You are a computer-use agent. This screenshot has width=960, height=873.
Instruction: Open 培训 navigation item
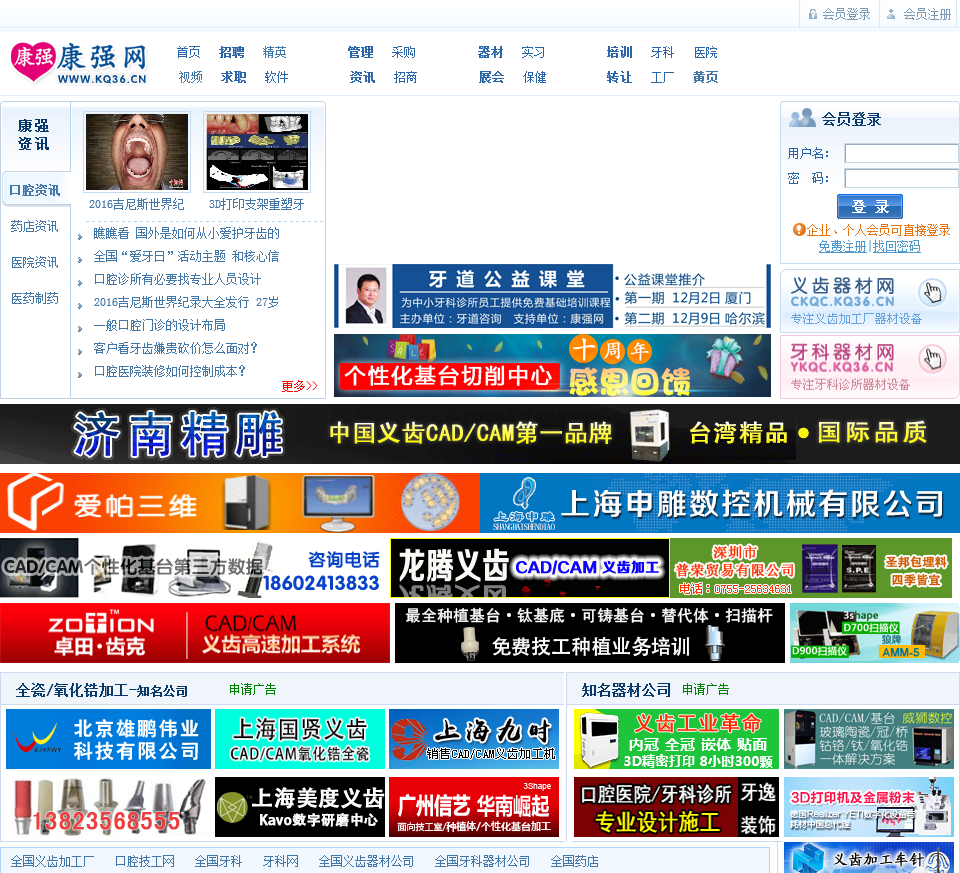[x=620, y=52]
